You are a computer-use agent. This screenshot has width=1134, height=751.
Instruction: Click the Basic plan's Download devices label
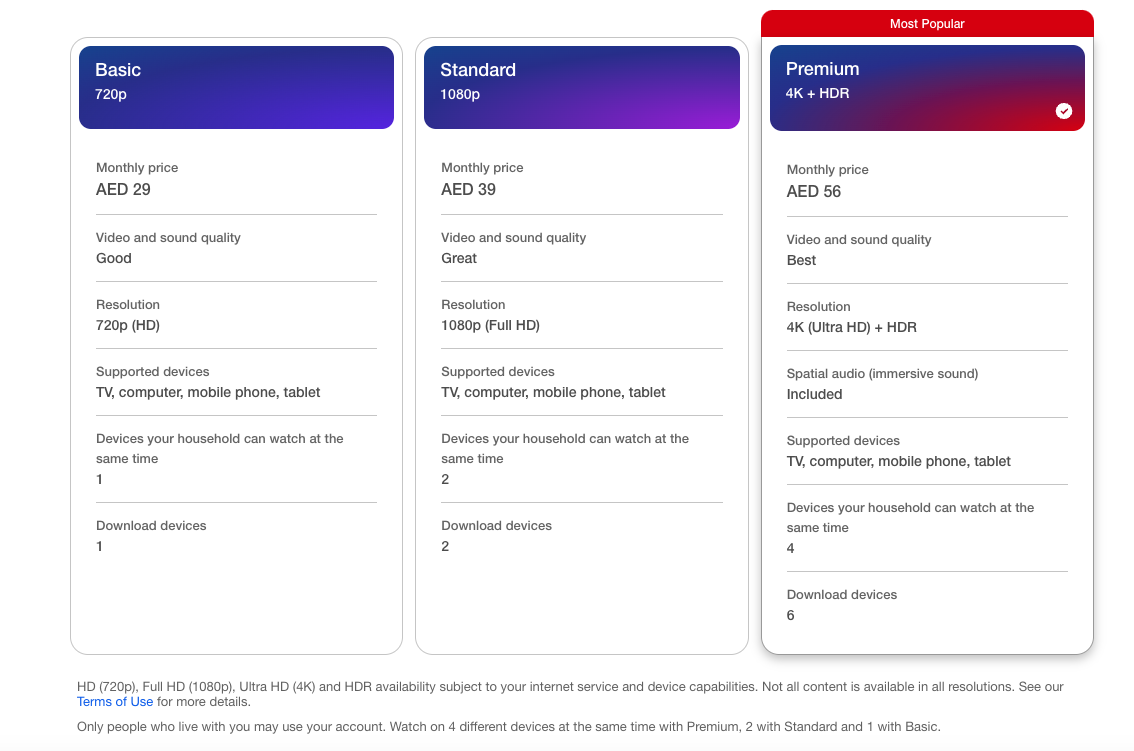(x=151, y=526)
